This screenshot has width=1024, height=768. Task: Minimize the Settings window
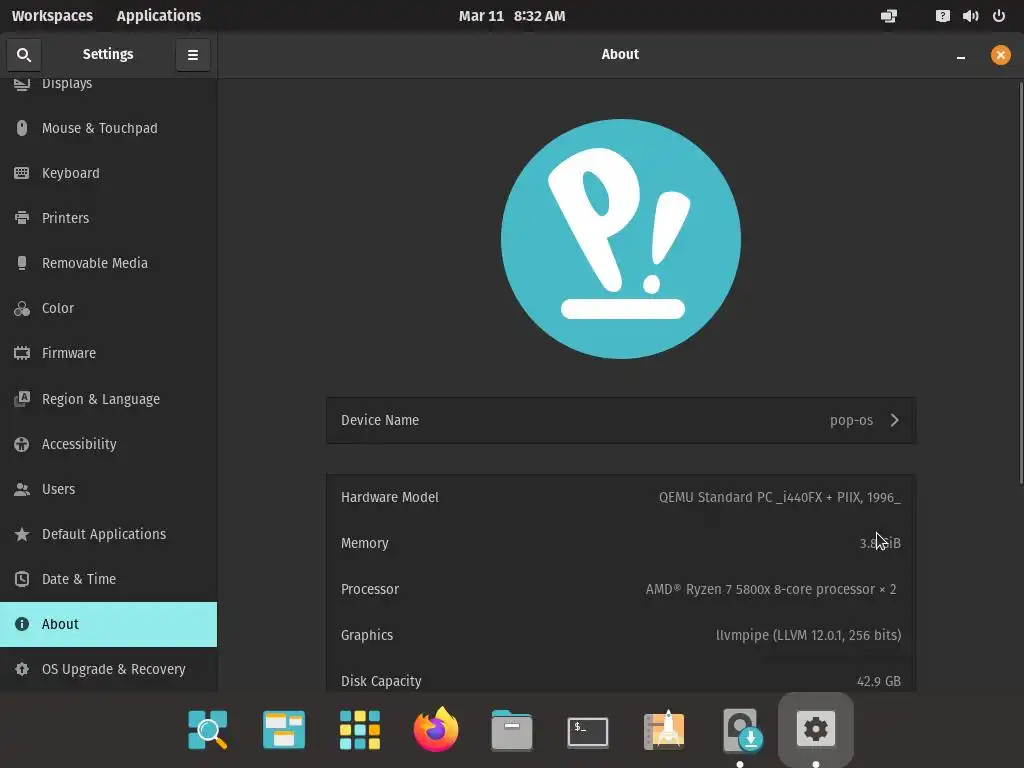point(961,55)
